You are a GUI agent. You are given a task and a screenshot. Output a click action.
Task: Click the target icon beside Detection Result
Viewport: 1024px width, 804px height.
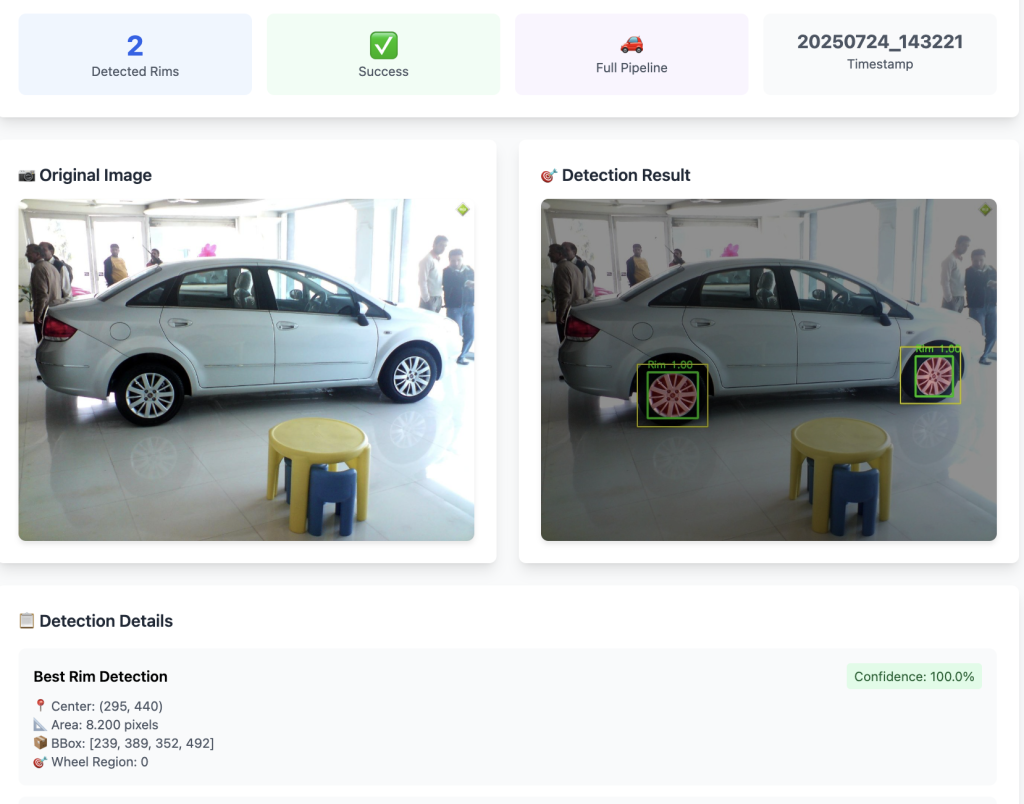pos(549,175)
